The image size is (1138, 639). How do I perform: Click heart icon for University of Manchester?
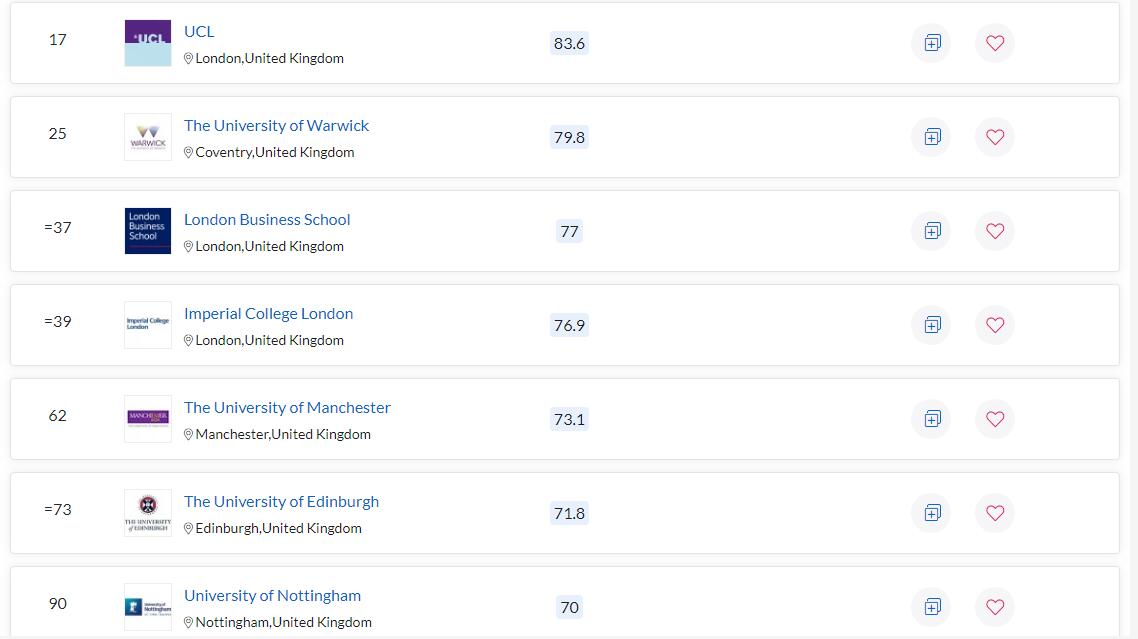click(994, 419)
